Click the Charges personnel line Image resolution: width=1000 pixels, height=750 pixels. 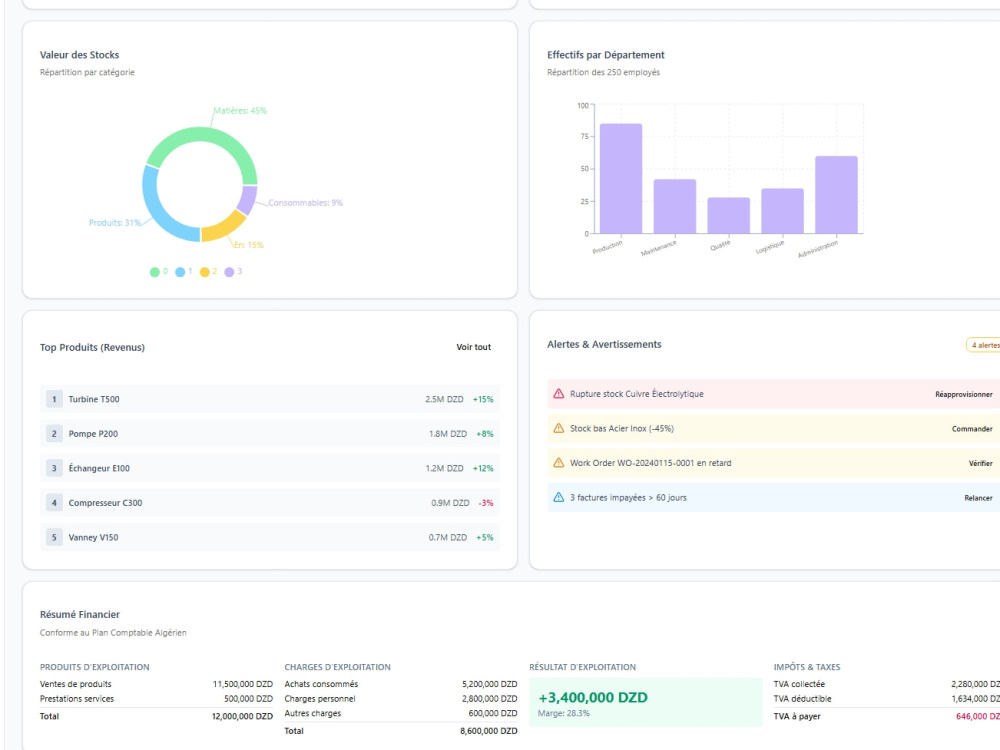pos(401,698)
